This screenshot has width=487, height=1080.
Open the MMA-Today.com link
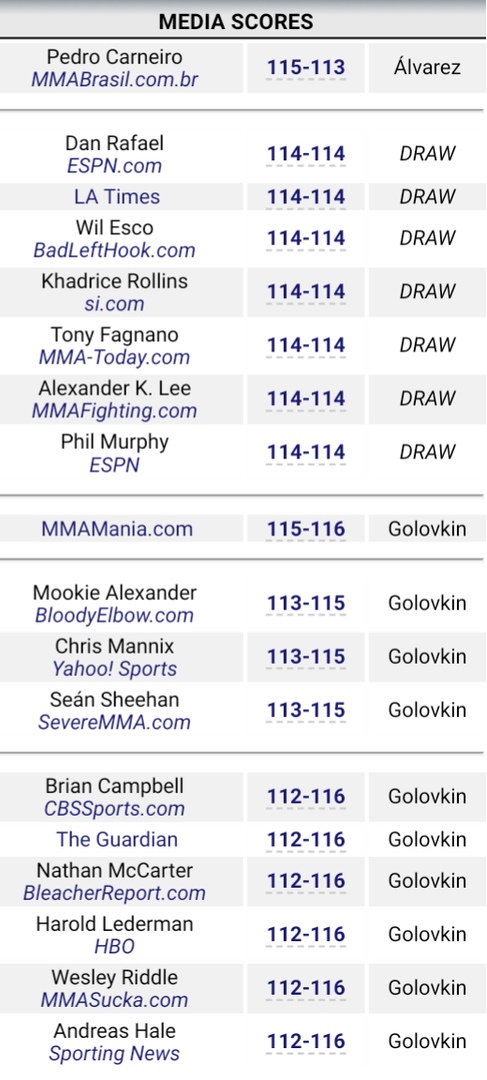(x=114, y=357)
